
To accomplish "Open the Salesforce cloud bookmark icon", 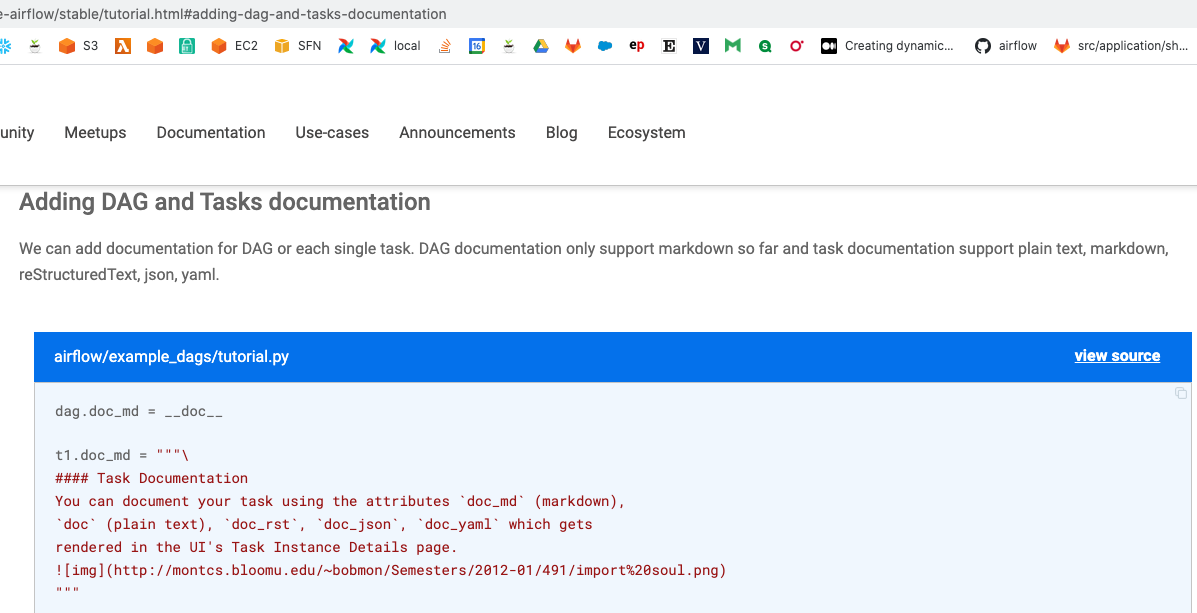I will coord(605,46).
